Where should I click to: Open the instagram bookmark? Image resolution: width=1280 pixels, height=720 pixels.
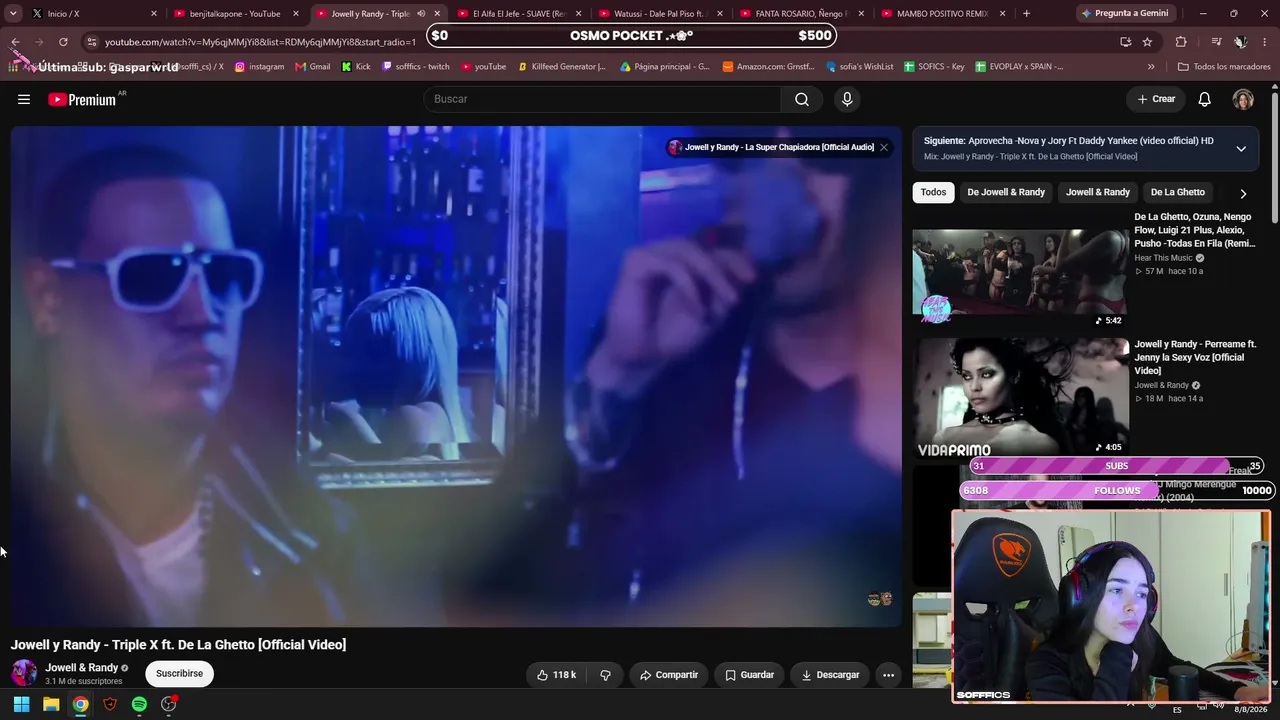click(259, 67)
